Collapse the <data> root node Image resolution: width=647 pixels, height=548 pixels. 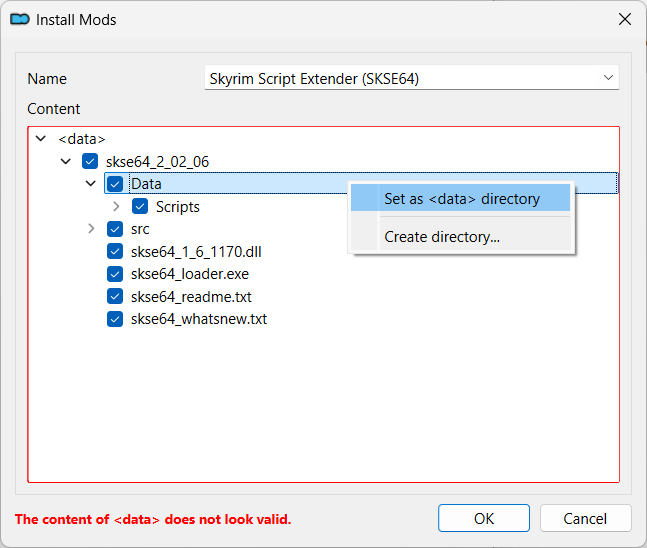(x=41, y=139)
